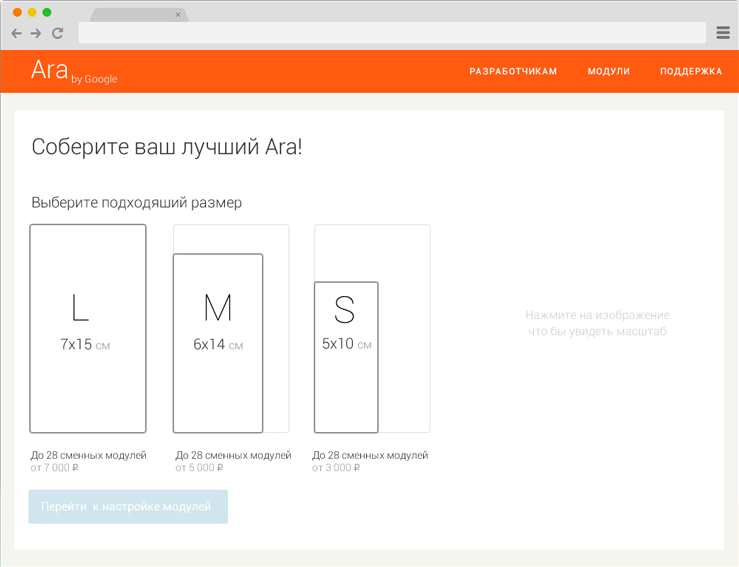This screenshot has width=739, height=567.
Task: Click До 28 сменных модулей under M
Action: (x=233, y=455)
